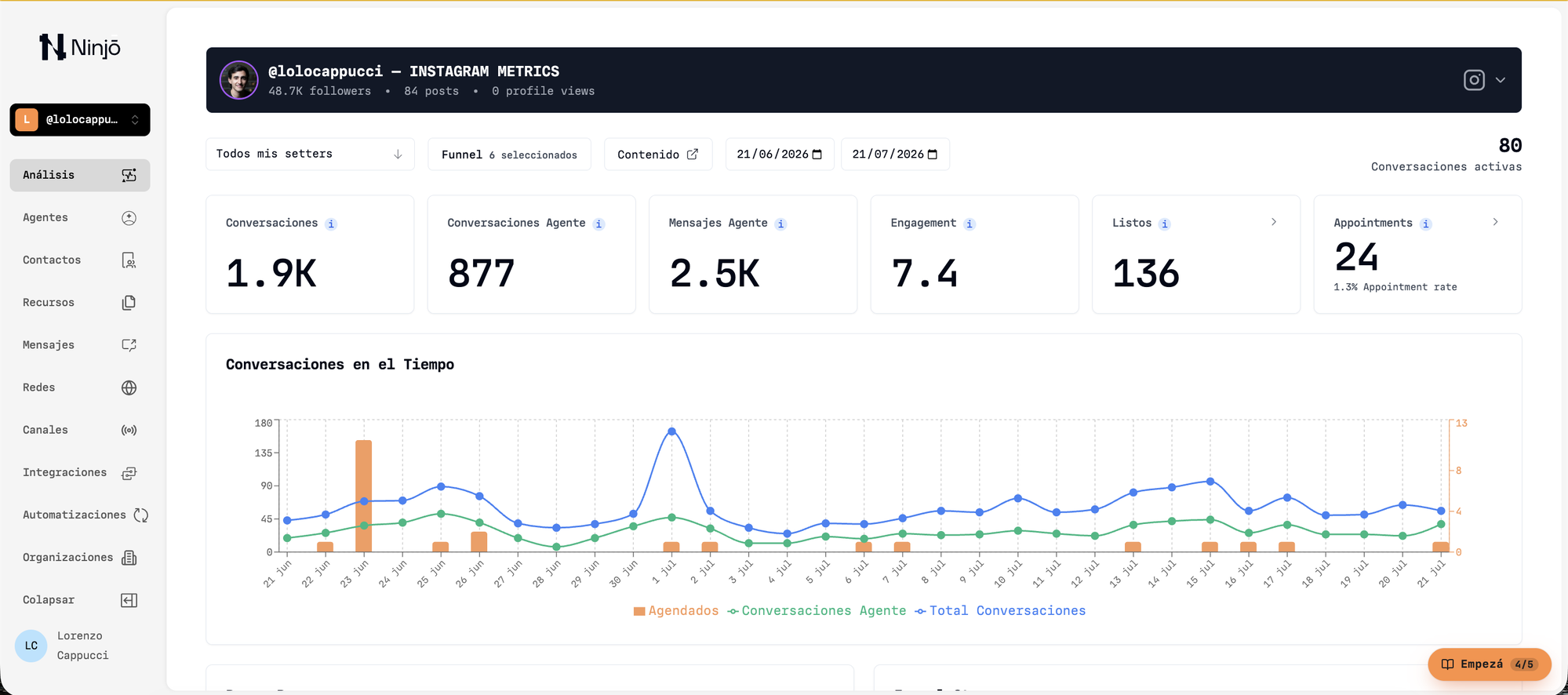Viewport: 1568px width, 695px height.
Task: Click the 136 Listos value
Action: [x=1146, y=274]
